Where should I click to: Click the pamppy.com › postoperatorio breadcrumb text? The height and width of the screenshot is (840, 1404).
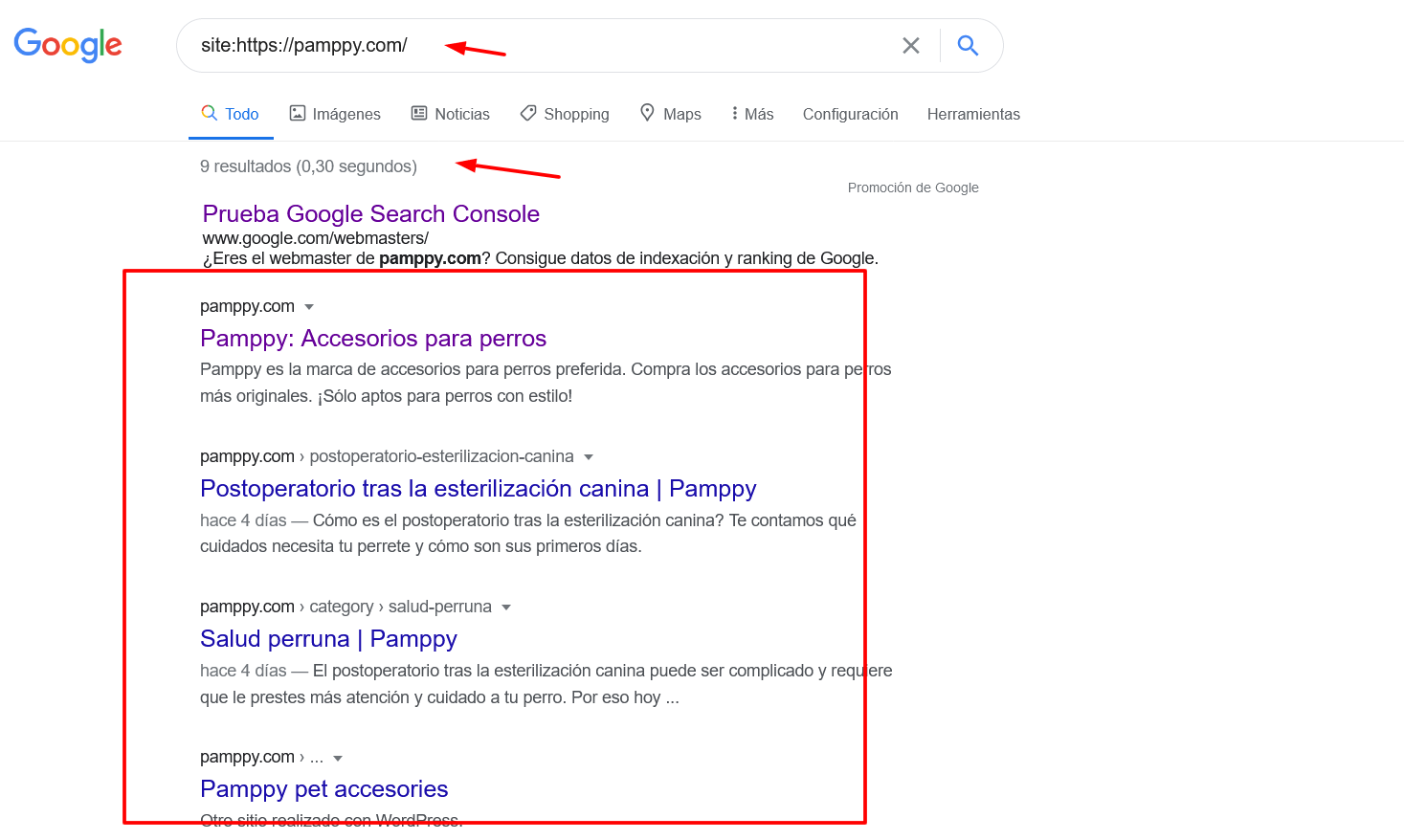click(x=387, y=456)
